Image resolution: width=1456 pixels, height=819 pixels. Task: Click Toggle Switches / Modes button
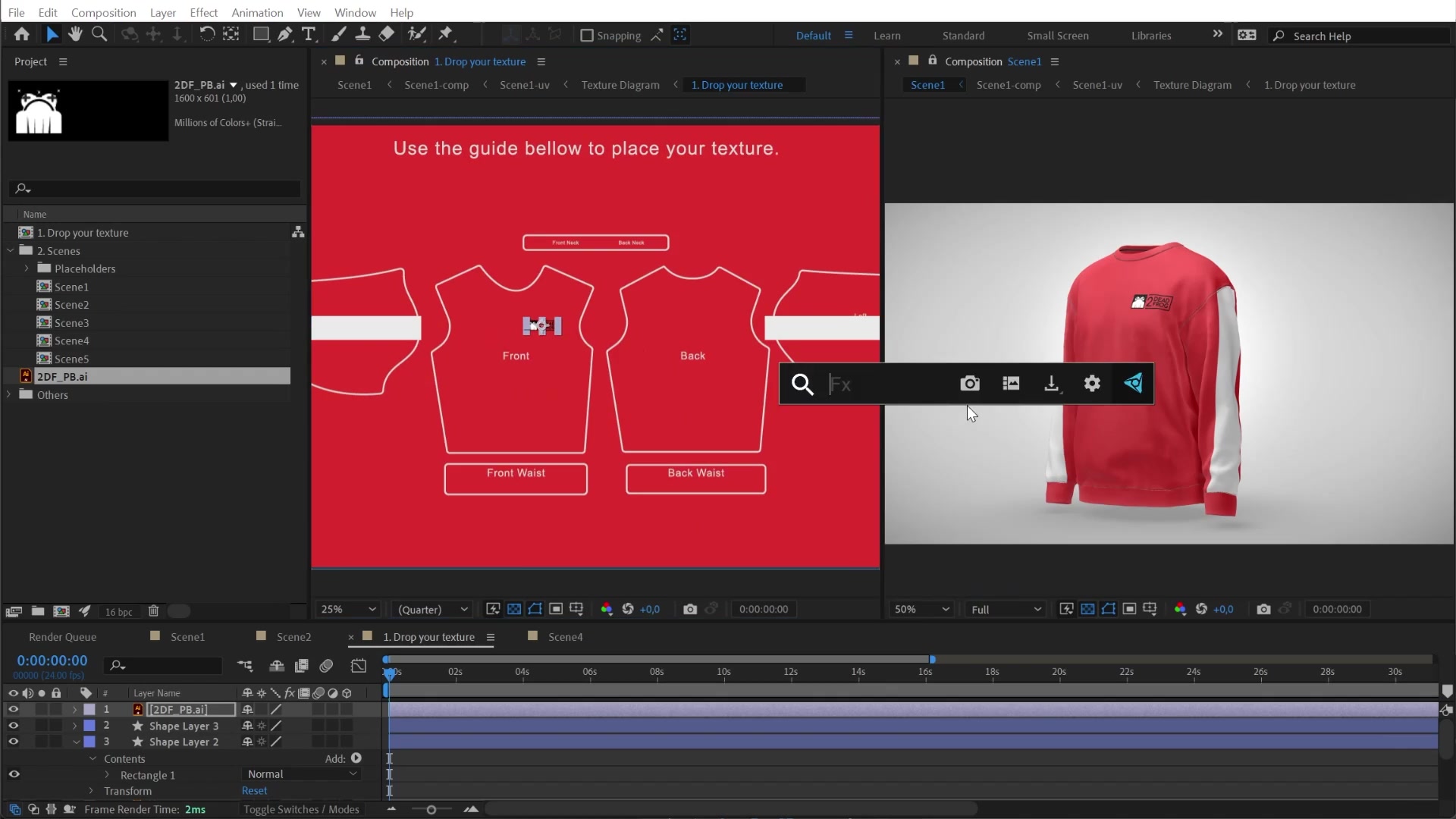(x=301, y=809)
